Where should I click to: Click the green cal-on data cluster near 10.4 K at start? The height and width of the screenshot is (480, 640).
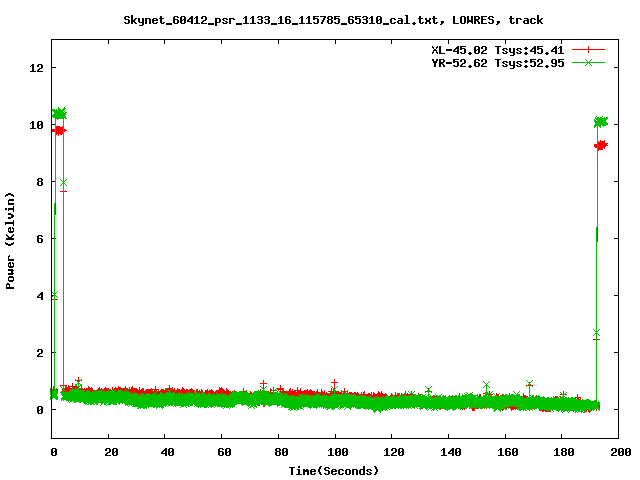click(59, 113)
